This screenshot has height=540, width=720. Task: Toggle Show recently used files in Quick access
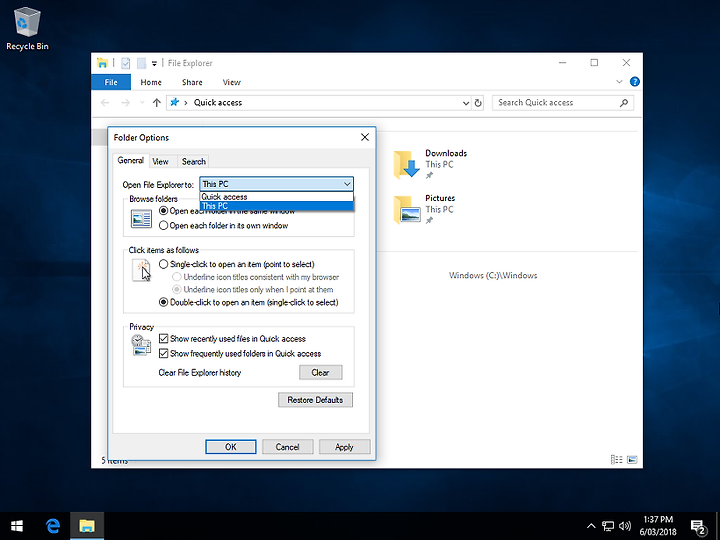(232, 339)
